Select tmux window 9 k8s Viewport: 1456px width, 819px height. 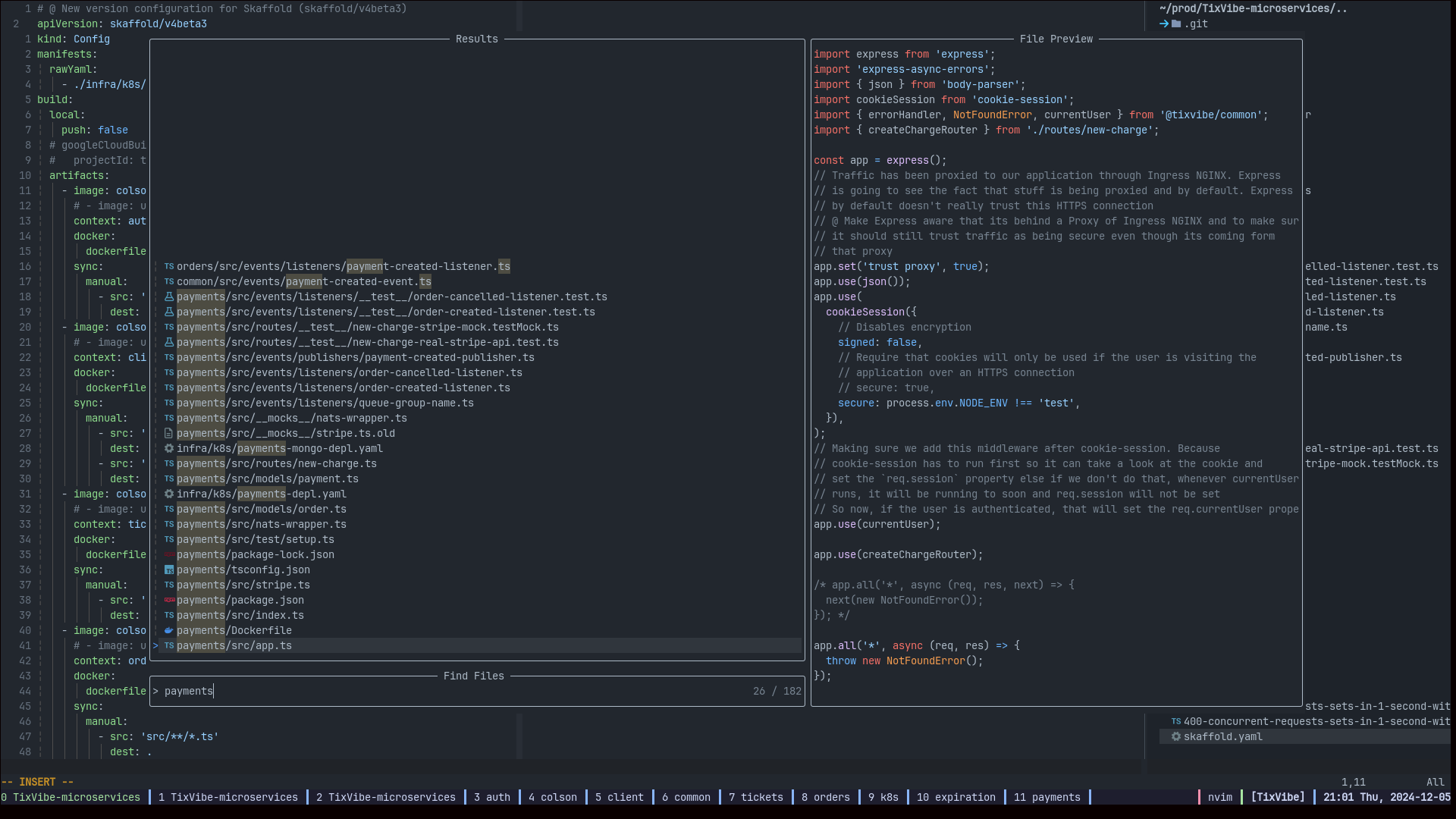[x=883, y=797]
